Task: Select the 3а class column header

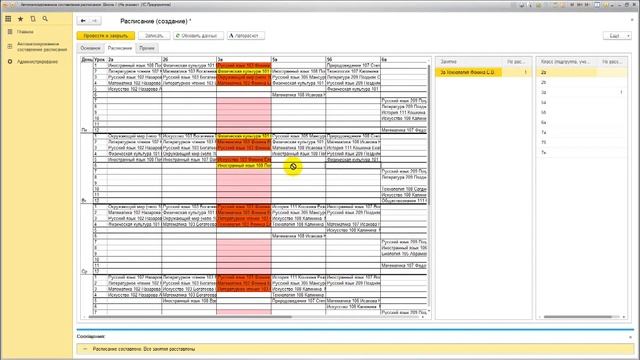Action: [x=244, y=60]
